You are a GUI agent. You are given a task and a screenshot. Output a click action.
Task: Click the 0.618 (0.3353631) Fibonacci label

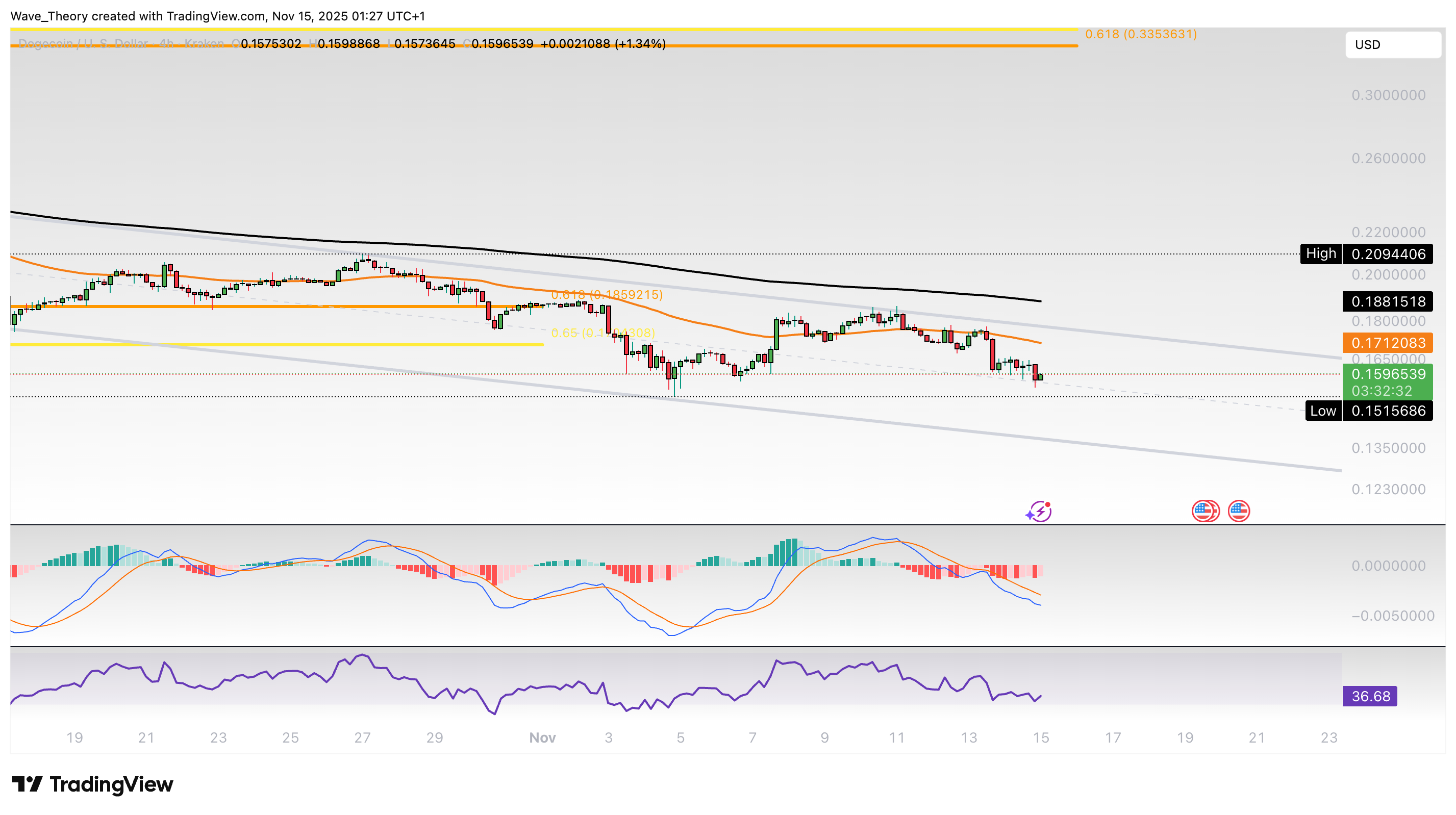point(1140,35)
